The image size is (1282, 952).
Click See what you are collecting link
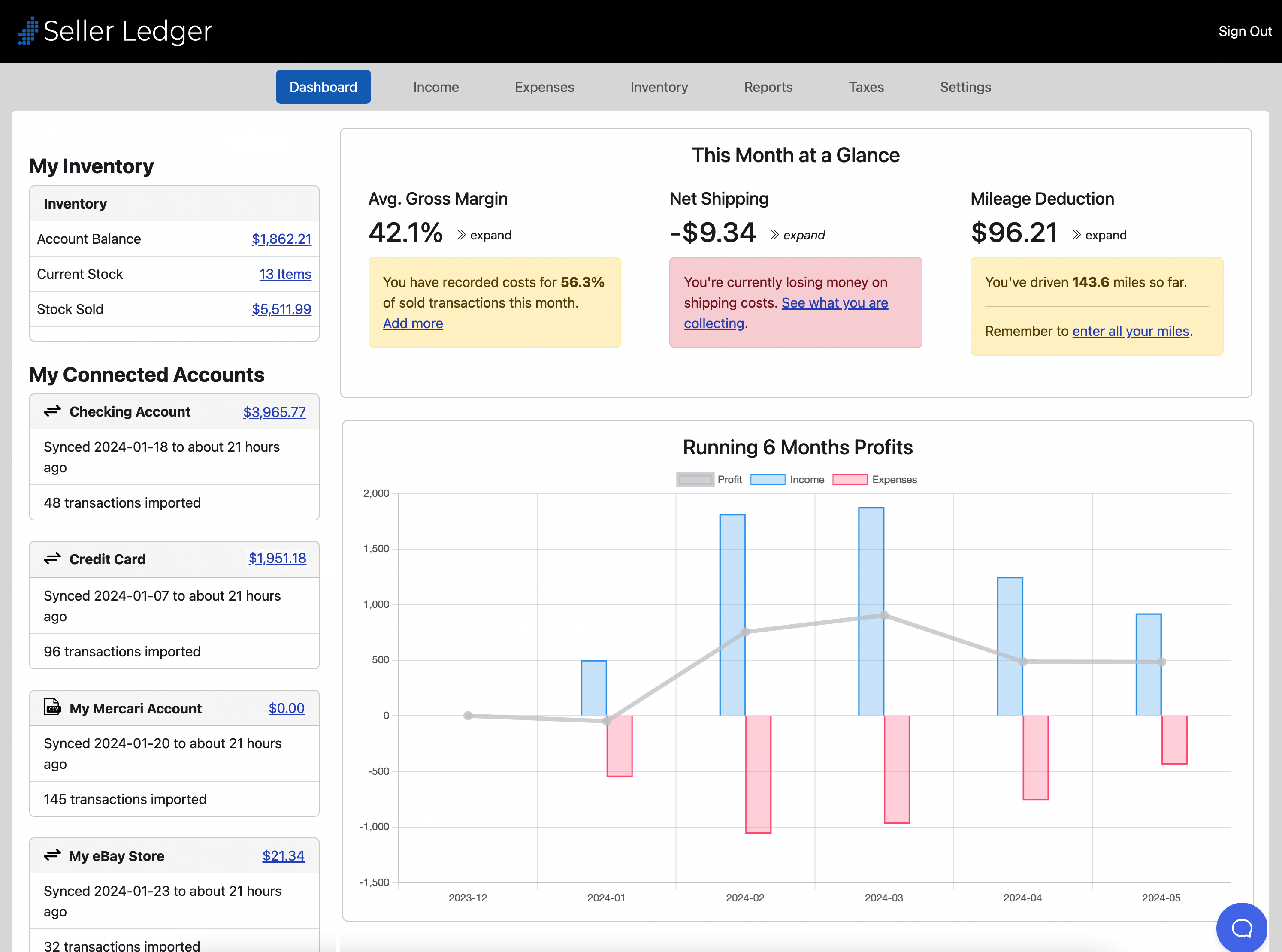835,302
